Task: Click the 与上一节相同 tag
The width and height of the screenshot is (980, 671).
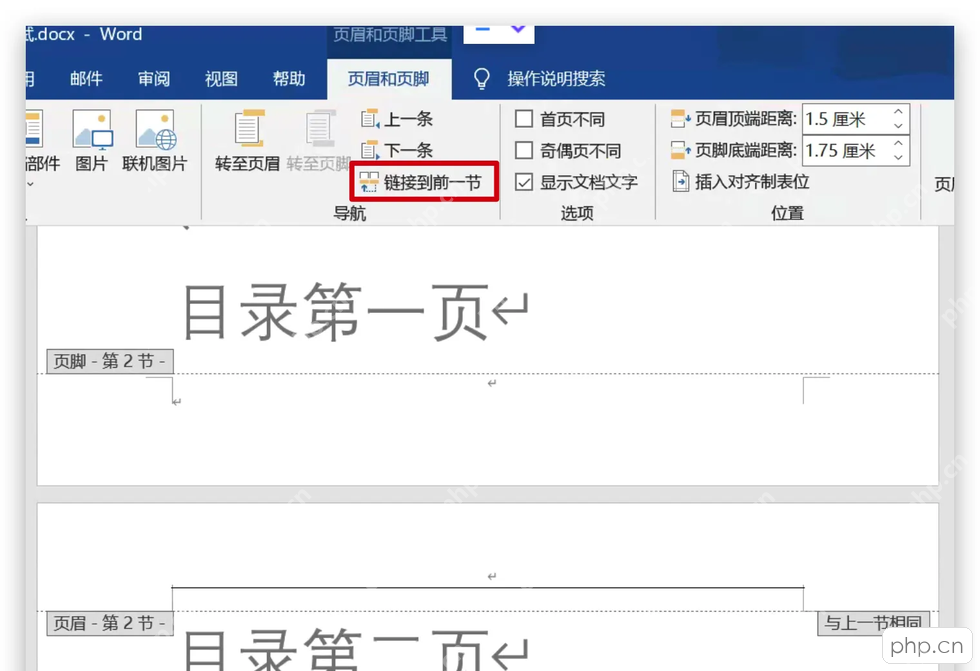Action: pos(873,622)
